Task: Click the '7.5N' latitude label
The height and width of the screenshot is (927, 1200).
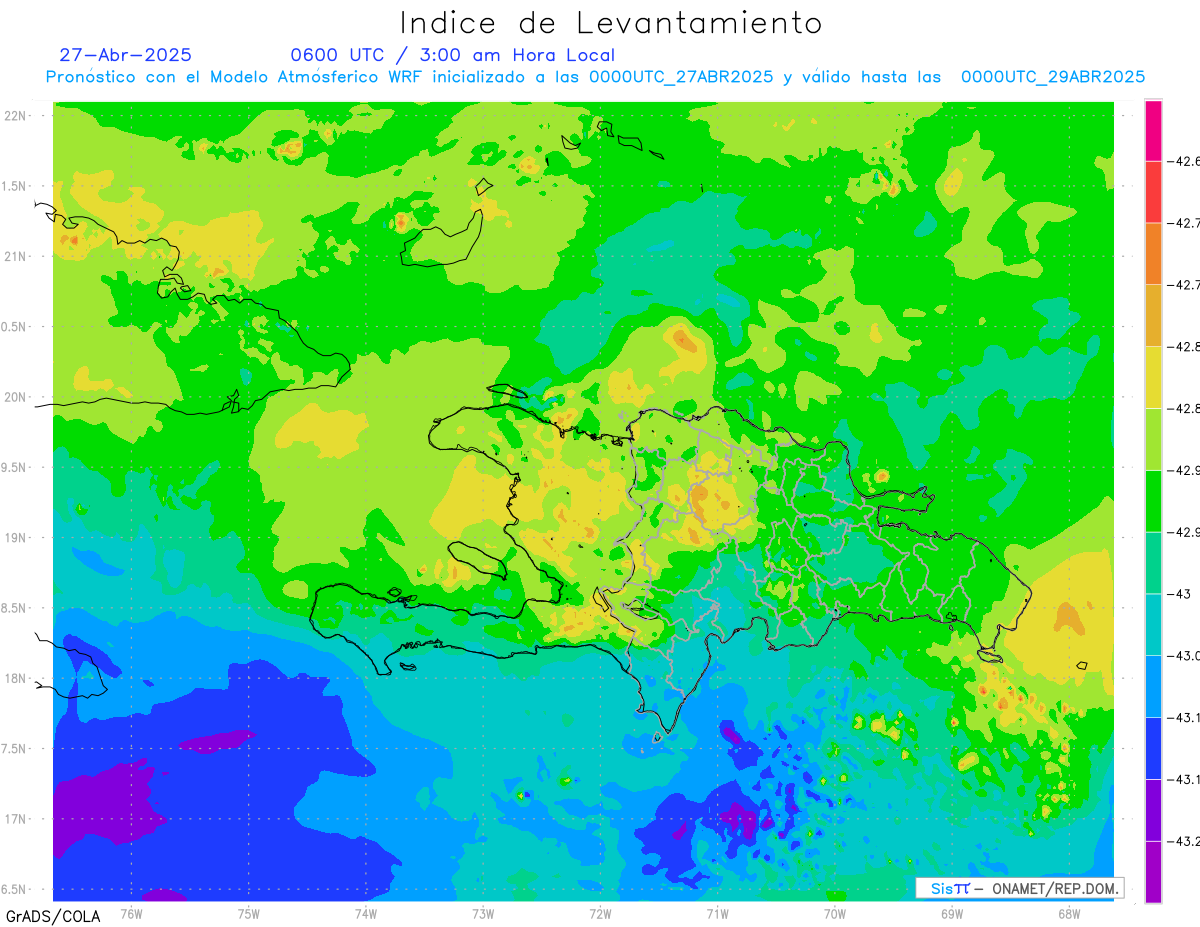Action: coord(14,749)
